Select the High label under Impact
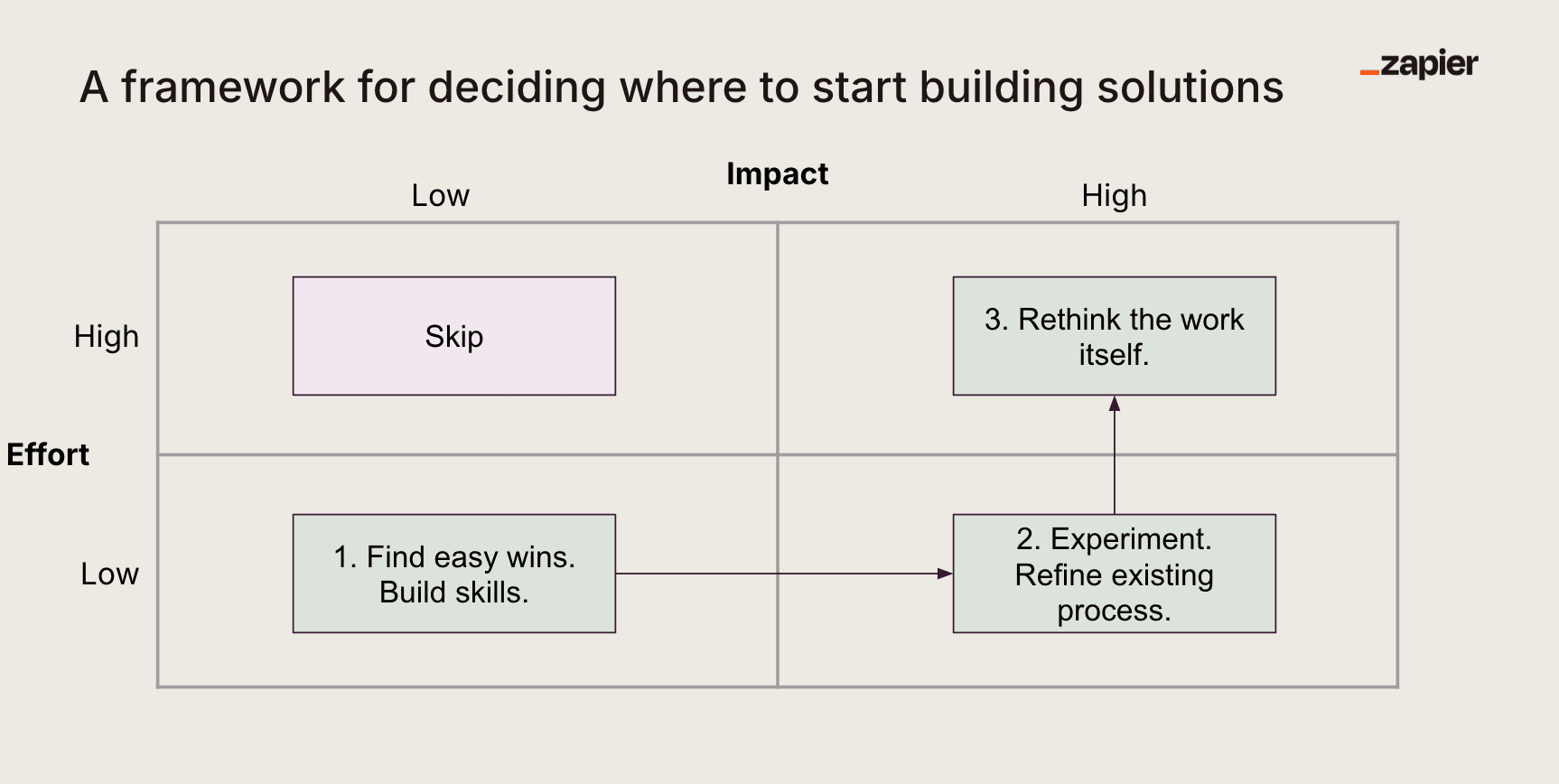Screen dimensions: 1559x784 coord(1114,196)
